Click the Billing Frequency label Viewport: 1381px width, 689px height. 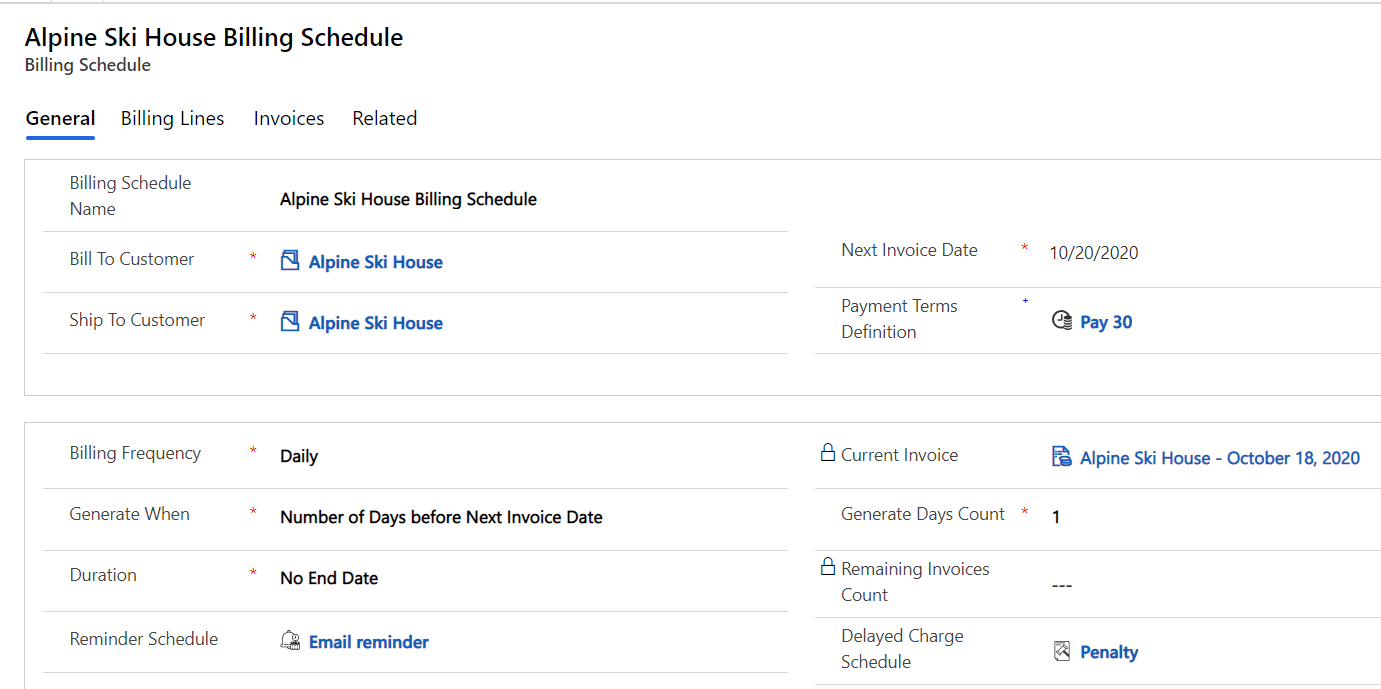coord(135,453)
